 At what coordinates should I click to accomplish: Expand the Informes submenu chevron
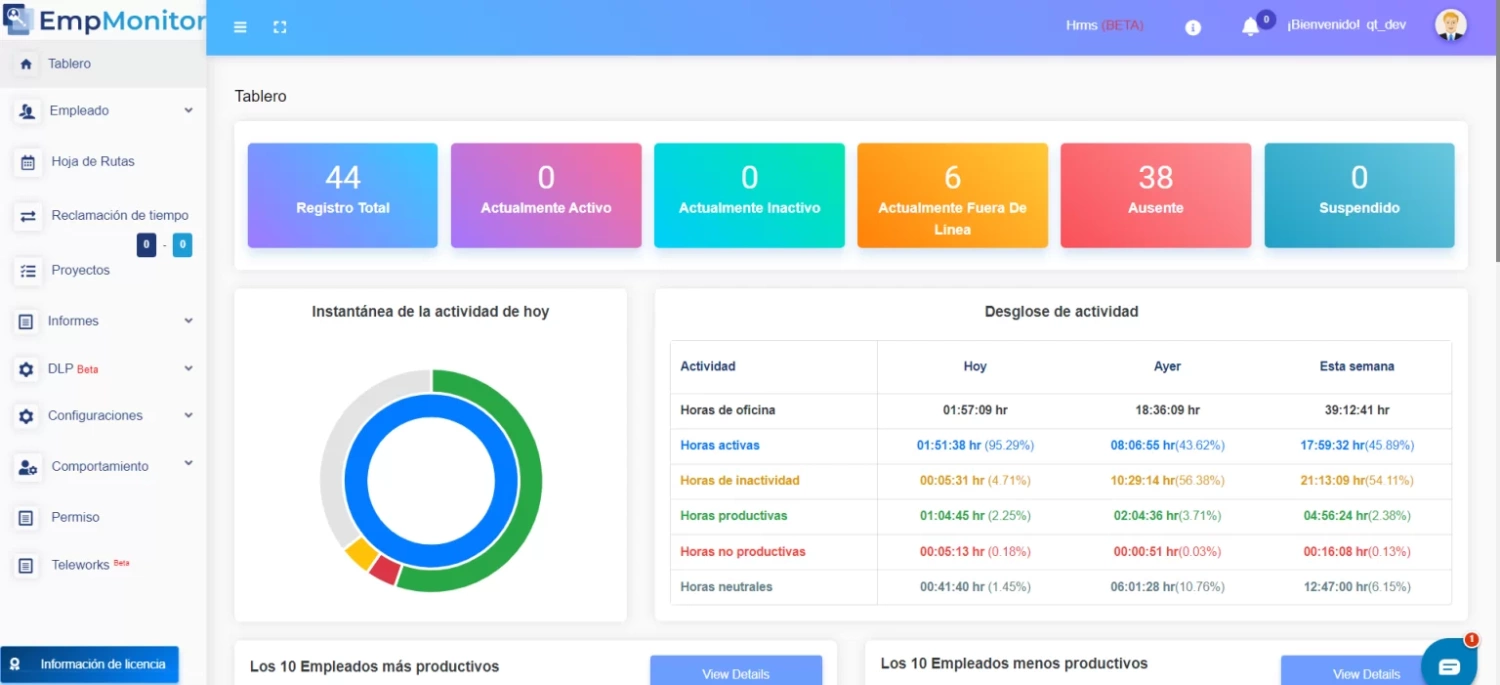188,321
